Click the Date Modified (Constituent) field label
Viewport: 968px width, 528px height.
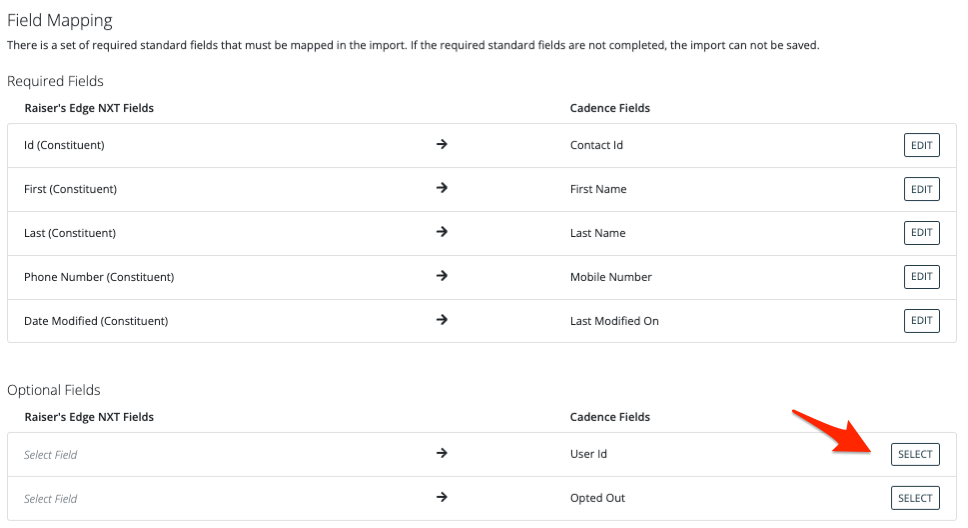click(96, 321)
